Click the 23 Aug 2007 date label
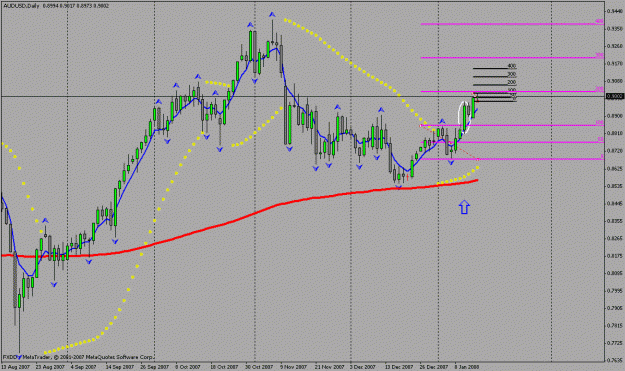625x371 pixels. click(50, 367)
